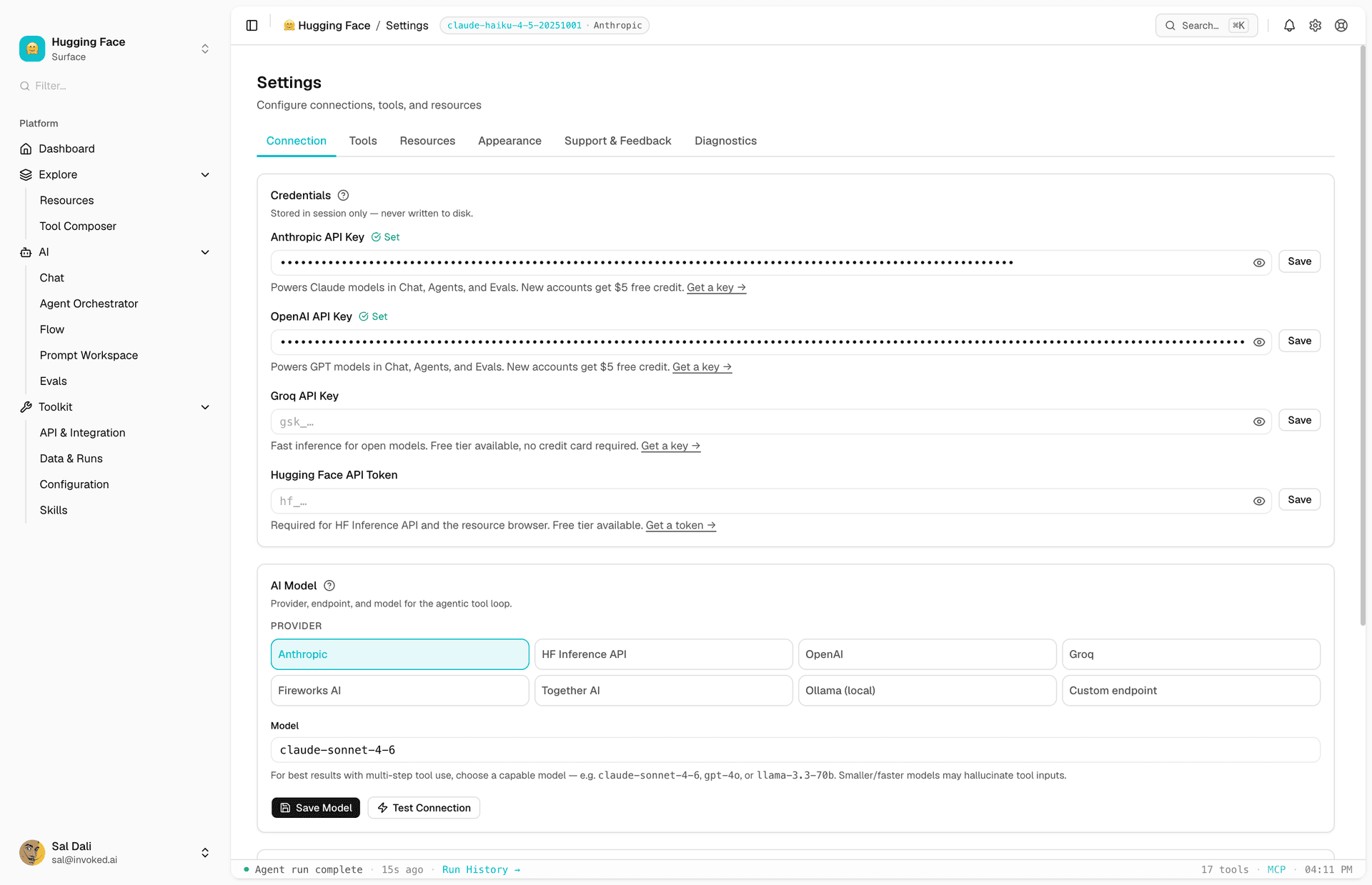The height and width of the screenshot is (885, 1372).
Task: Go to Support & Feedback tab
Action: 618,141
